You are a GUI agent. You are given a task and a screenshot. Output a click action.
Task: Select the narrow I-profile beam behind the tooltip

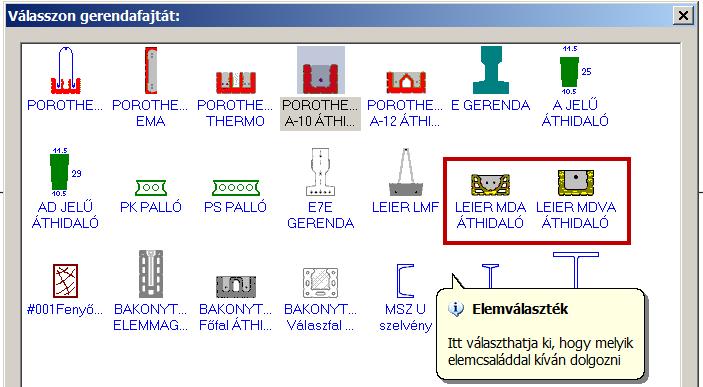pyautogui.click(x=490, y=276)
